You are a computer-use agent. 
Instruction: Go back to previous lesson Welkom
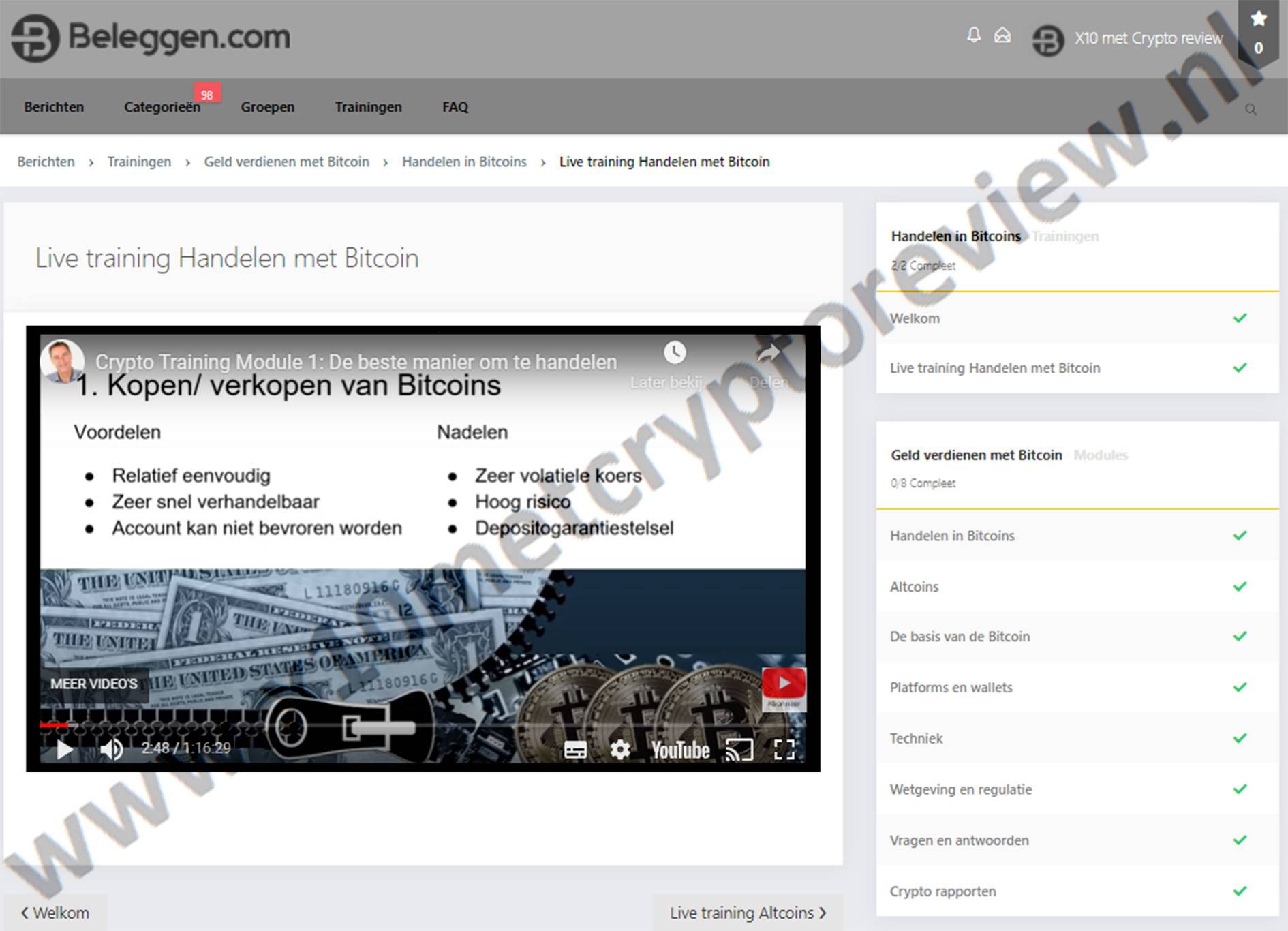click(55, 913)
